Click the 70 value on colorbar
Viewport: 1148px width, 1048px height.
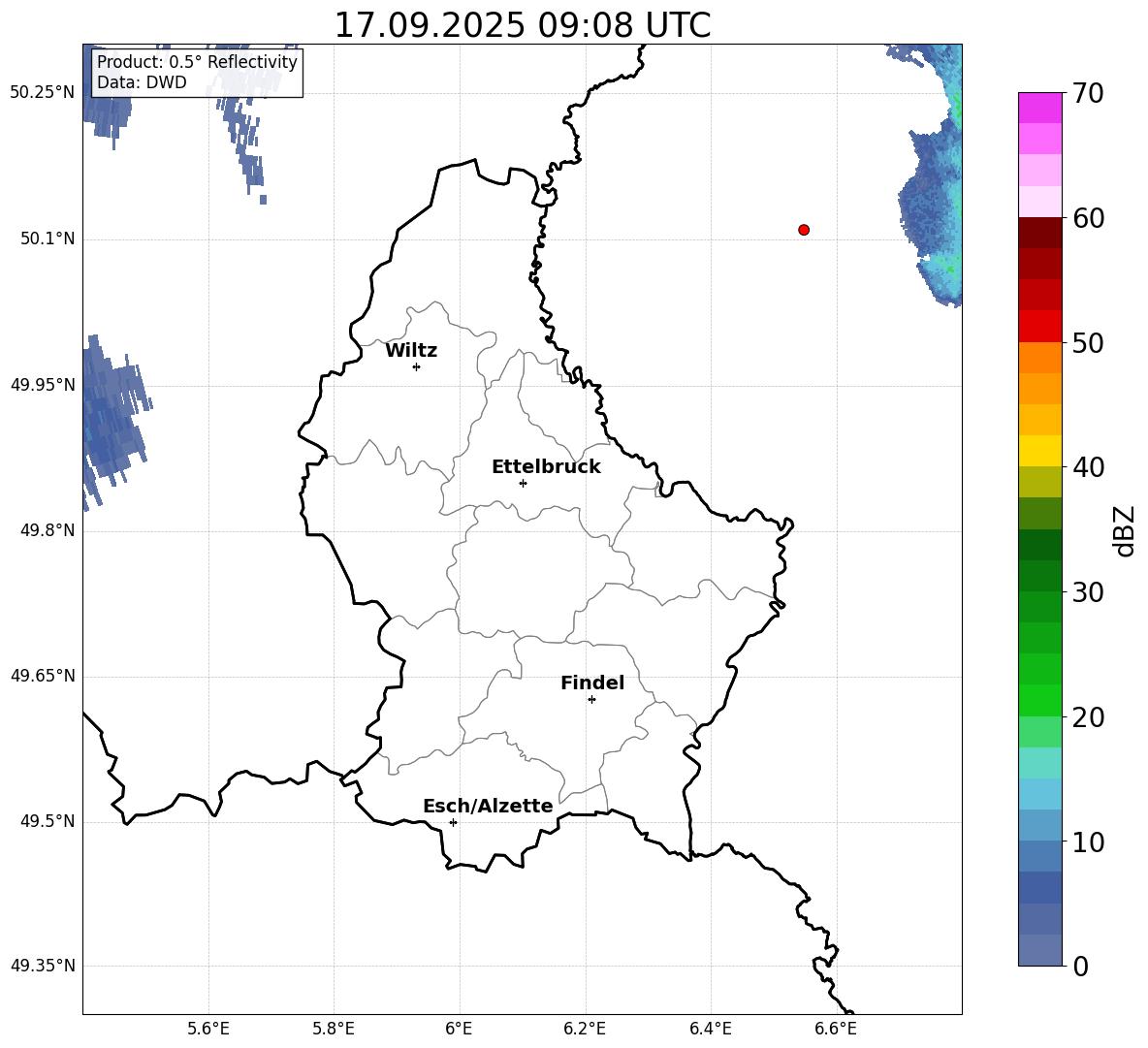click(1088, 93)
